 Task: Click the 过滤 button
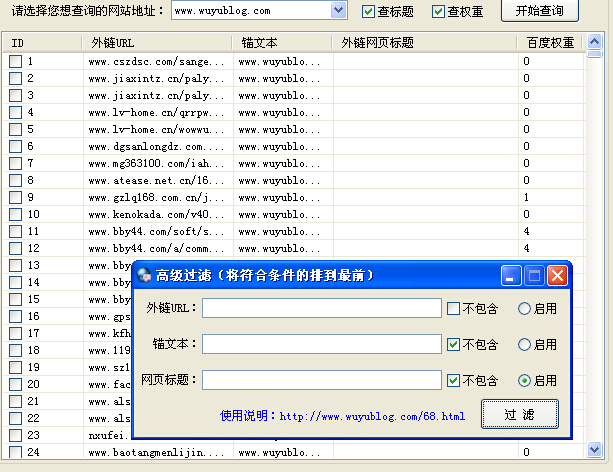[x=519, y=414]
